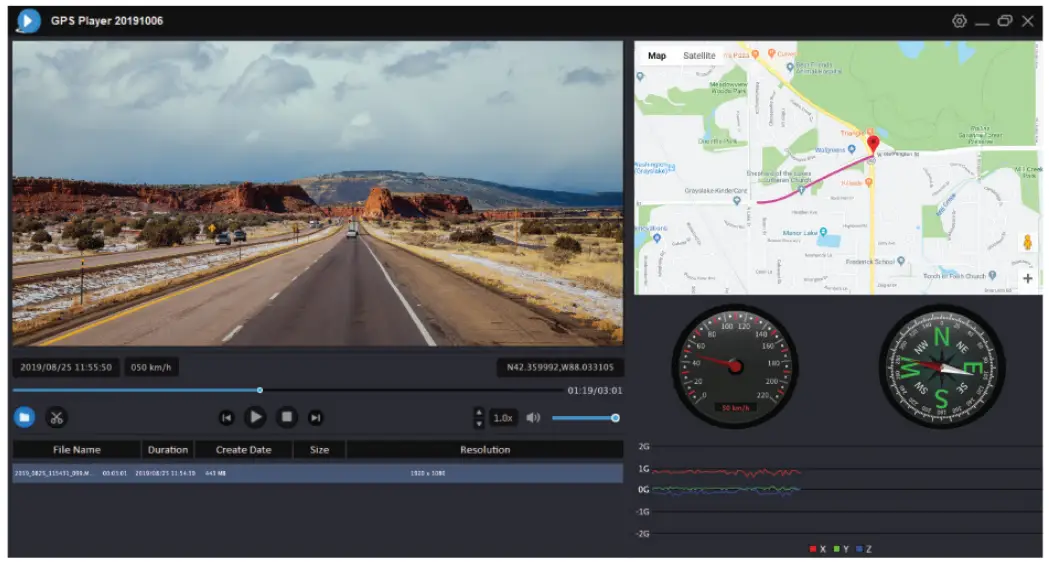
Task: Click the N42.359992,W88.033105 coordinates
Action: [560, 367]
